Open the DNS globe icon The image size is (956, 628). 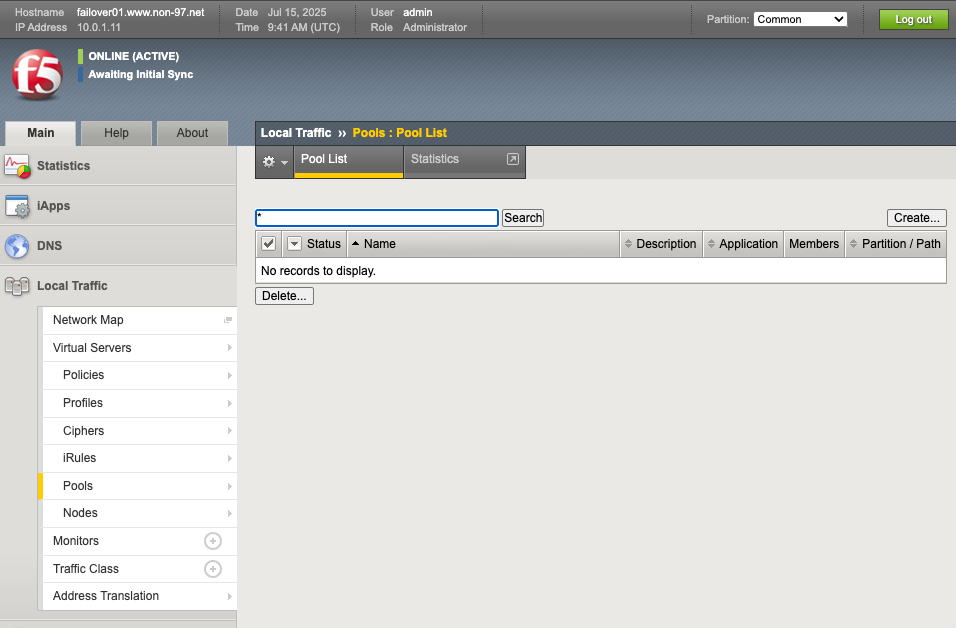[x=17, y=246]
